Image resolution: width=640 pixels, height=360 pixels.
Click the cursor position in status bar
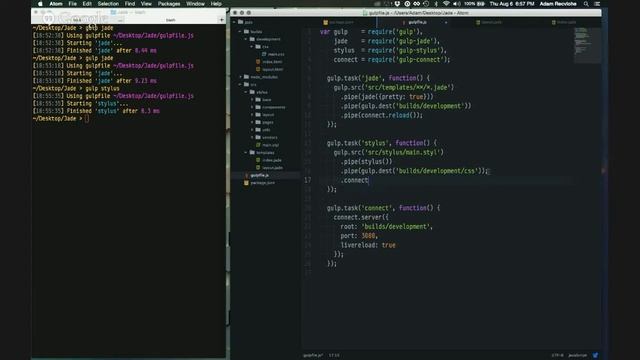(334, 355)
